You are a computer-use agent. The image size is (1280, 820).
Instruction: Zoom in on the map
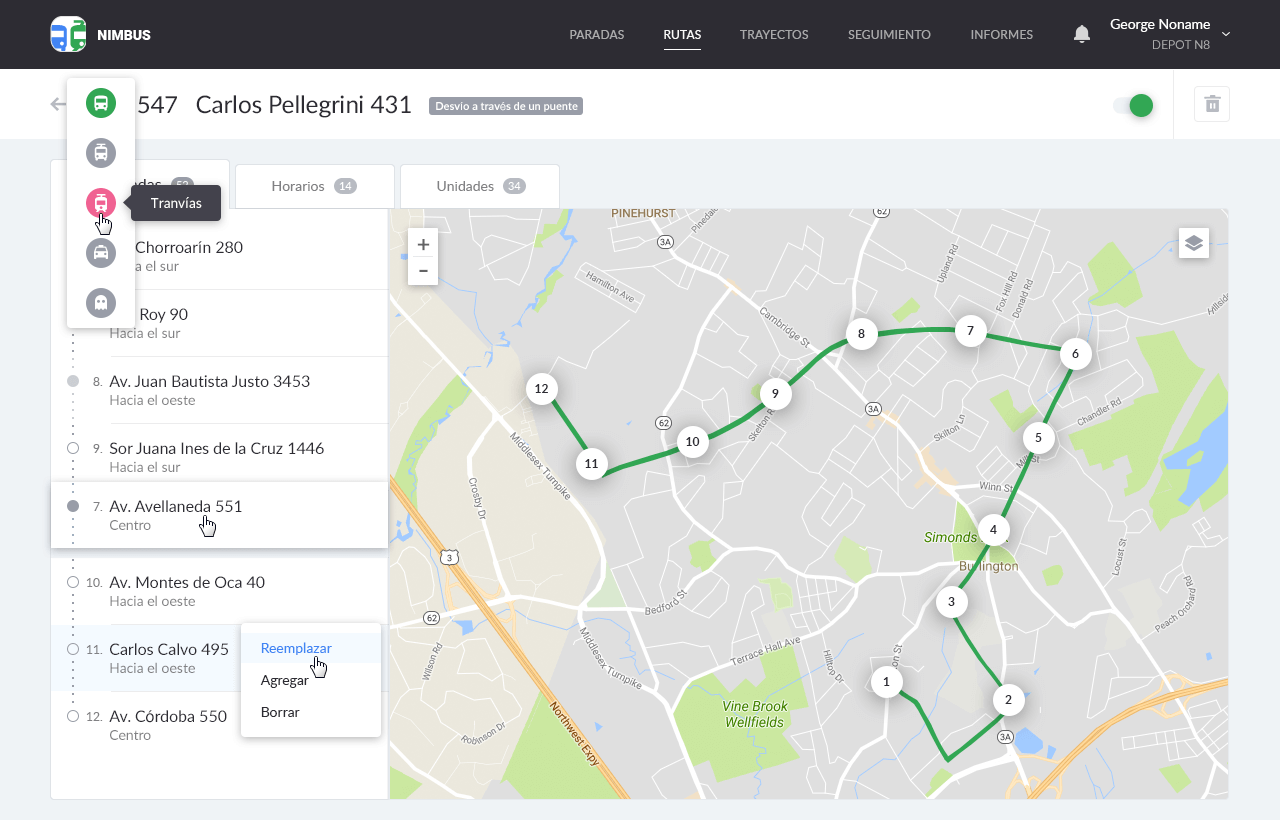coord(423,245)
